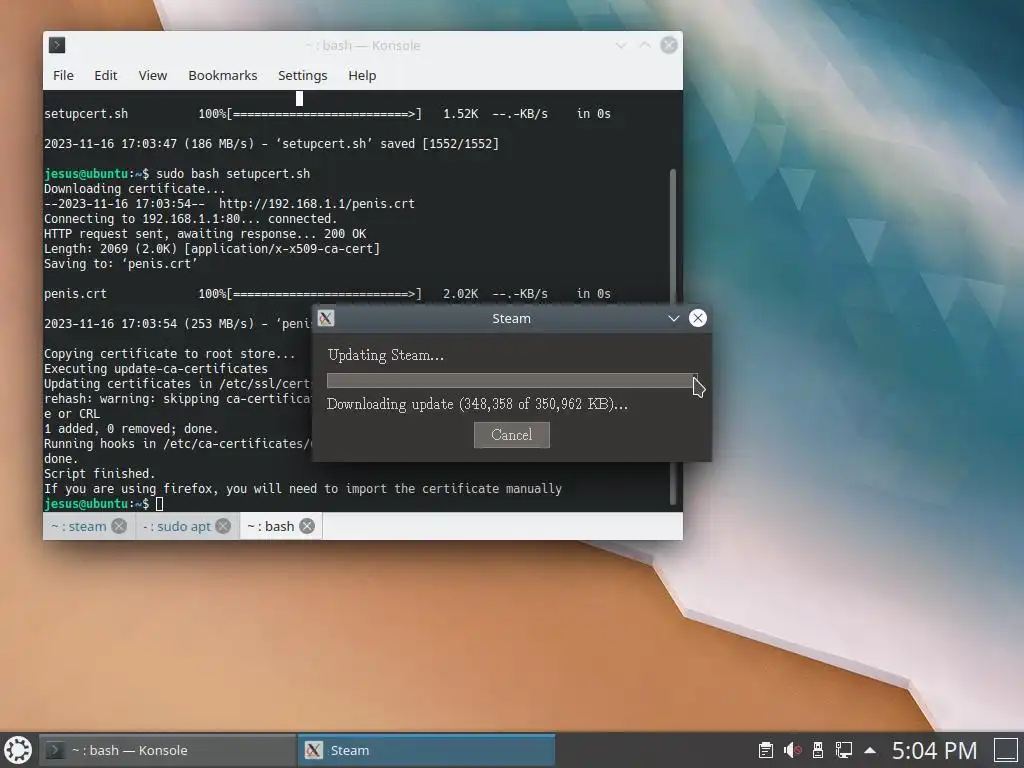
Task: Open the View menu in Konsole
Action: point(153,75)
